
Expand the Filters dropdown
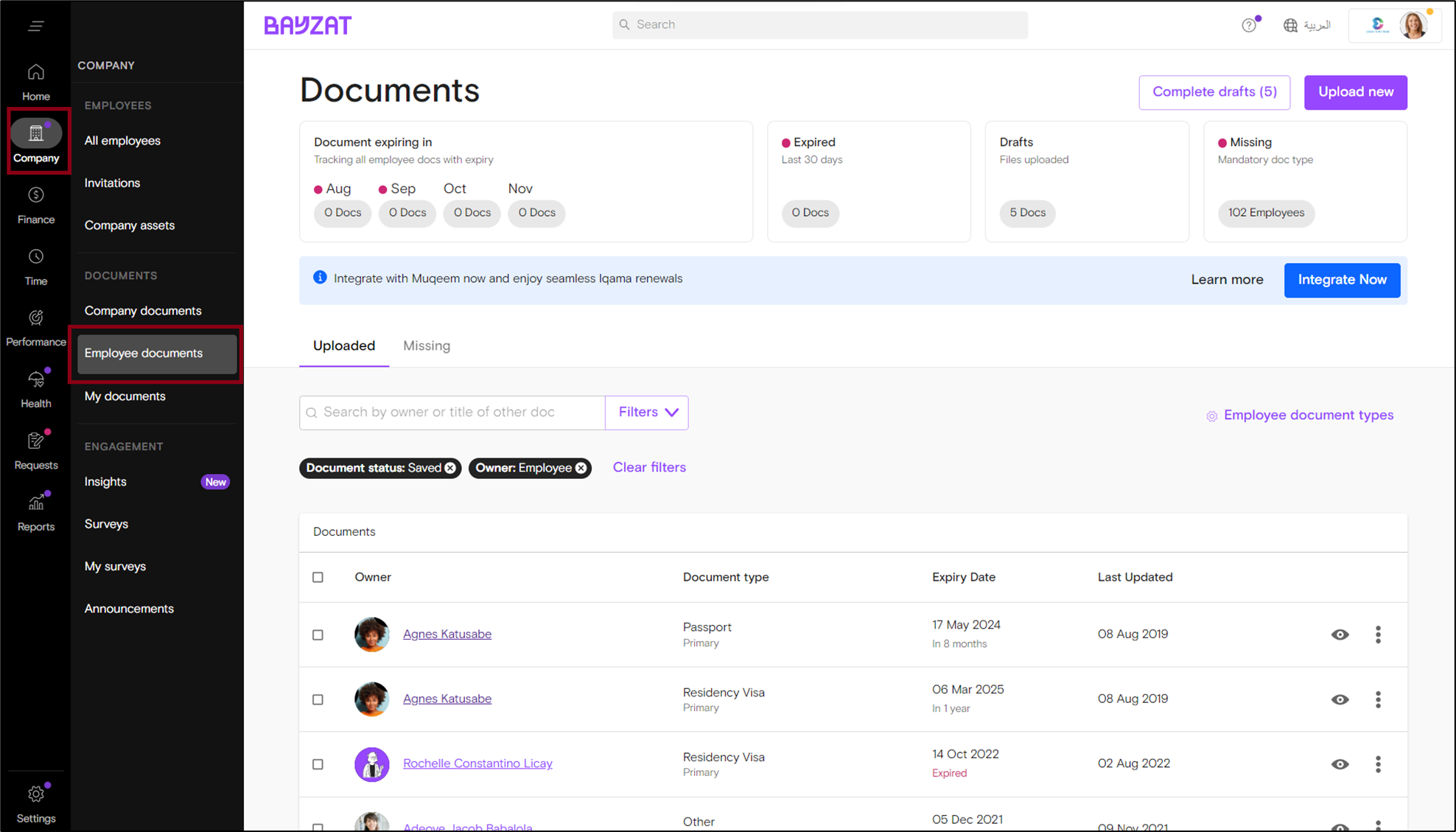pyautogui.click(x=647, y=413)
